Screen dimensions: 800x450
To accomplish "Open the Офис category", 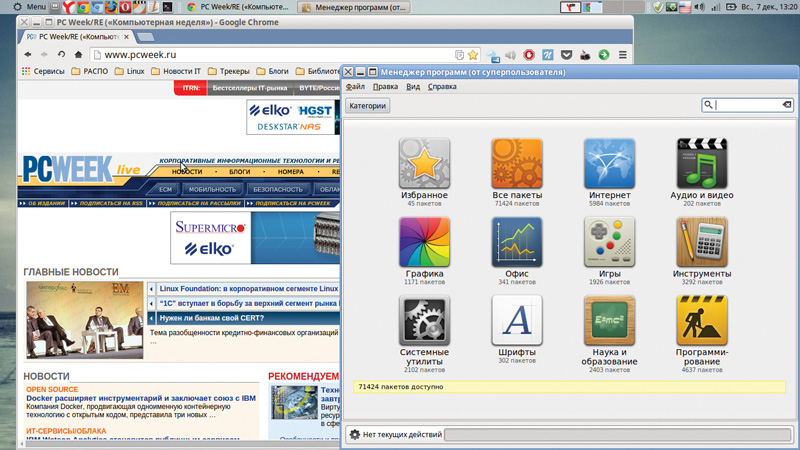I will [517, 243].
